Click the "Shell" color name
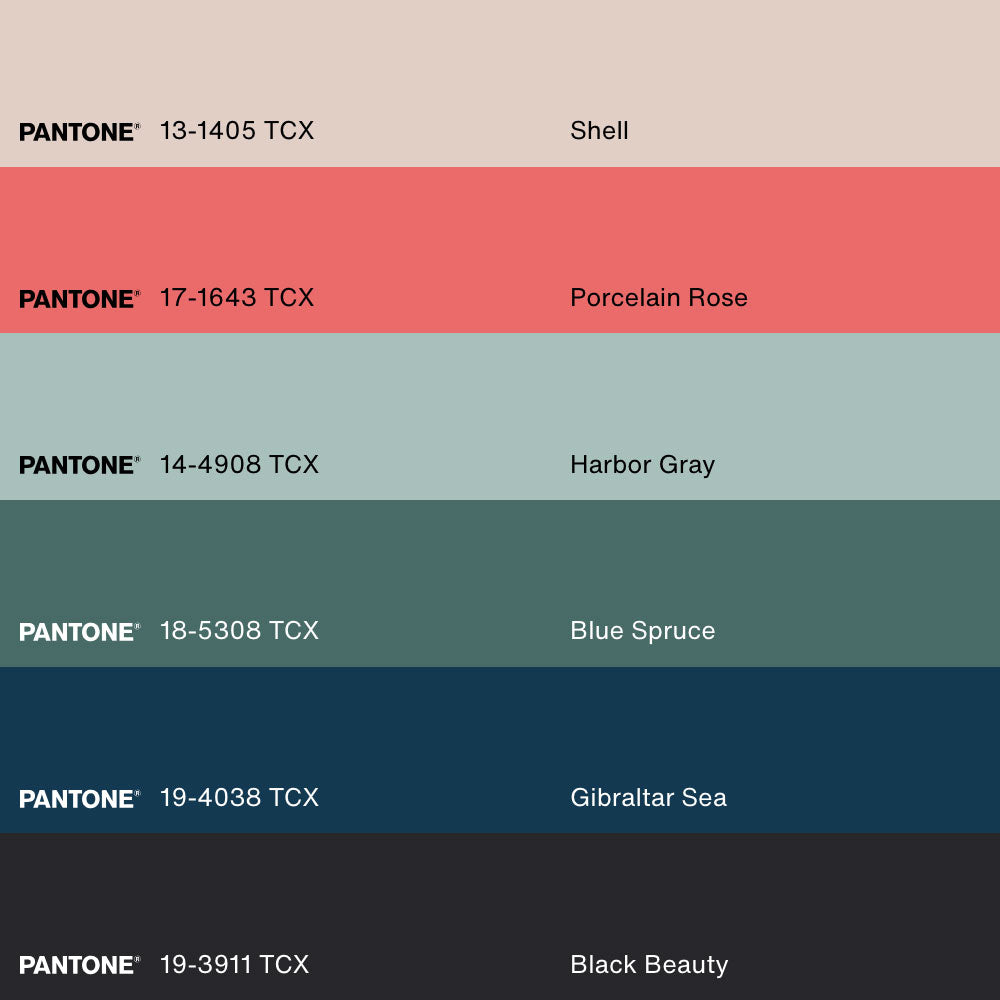The width and height of the screenshot is (1000, 1000). 599,131
